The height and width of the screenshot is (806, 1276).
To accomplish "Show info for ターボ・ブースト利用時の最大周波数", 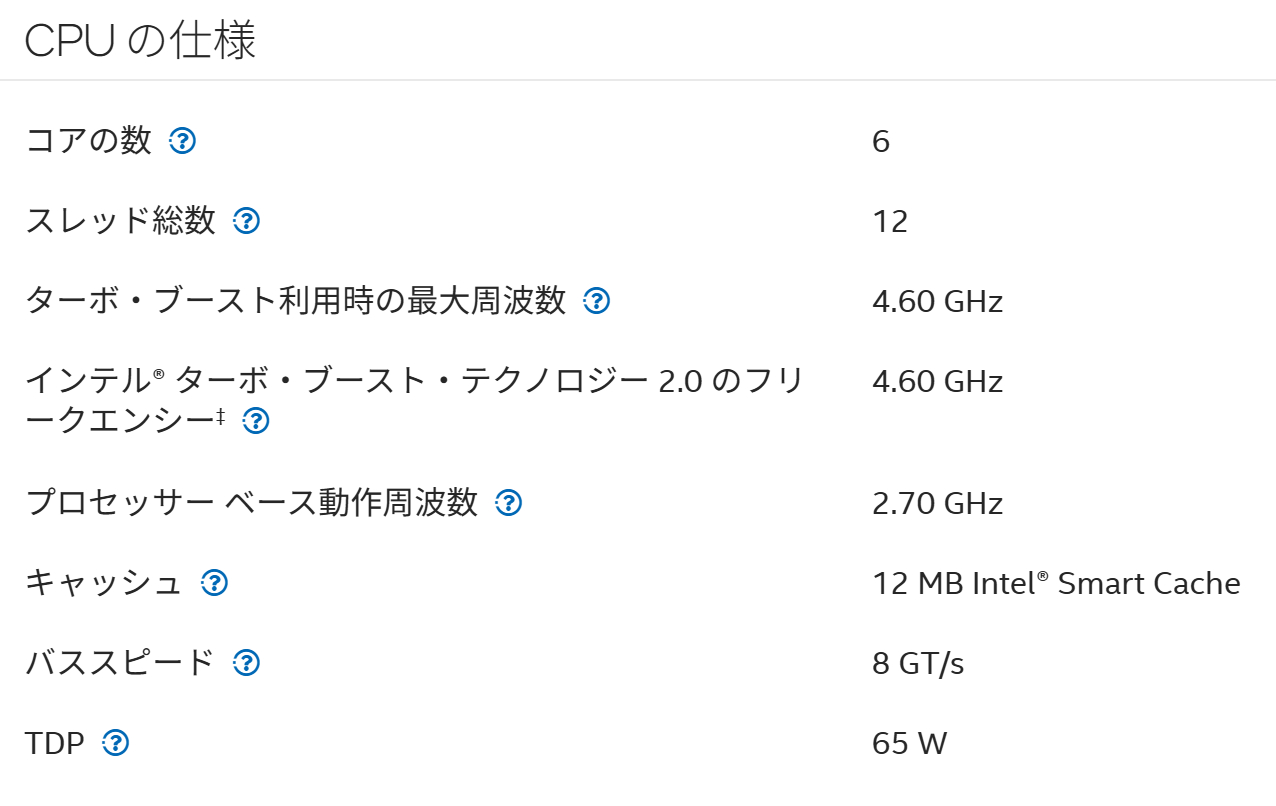I will [x=596, y=301].
